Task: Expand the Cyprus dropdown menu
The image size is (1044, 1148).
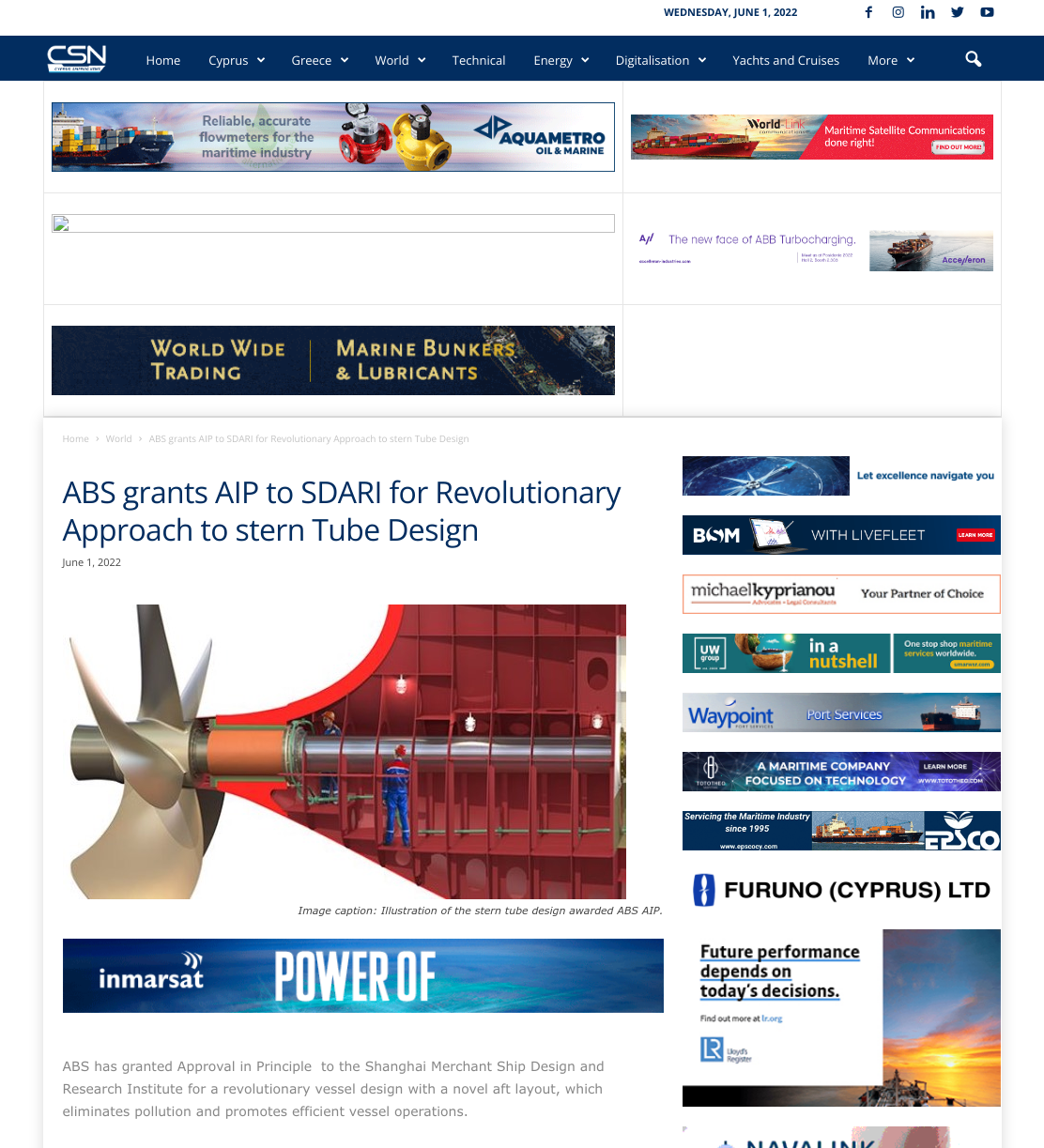Action: pos(237,60)
